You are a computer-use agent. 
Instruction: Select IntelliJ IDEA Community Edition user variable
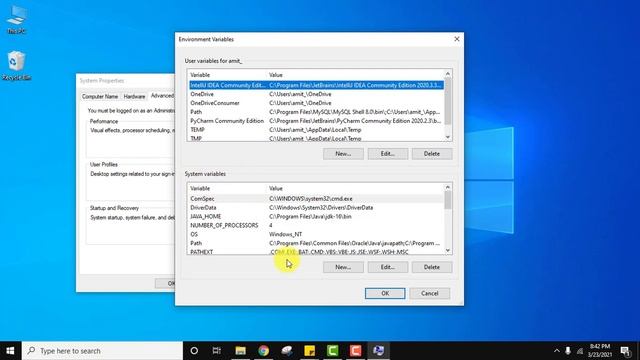(316, 85)
